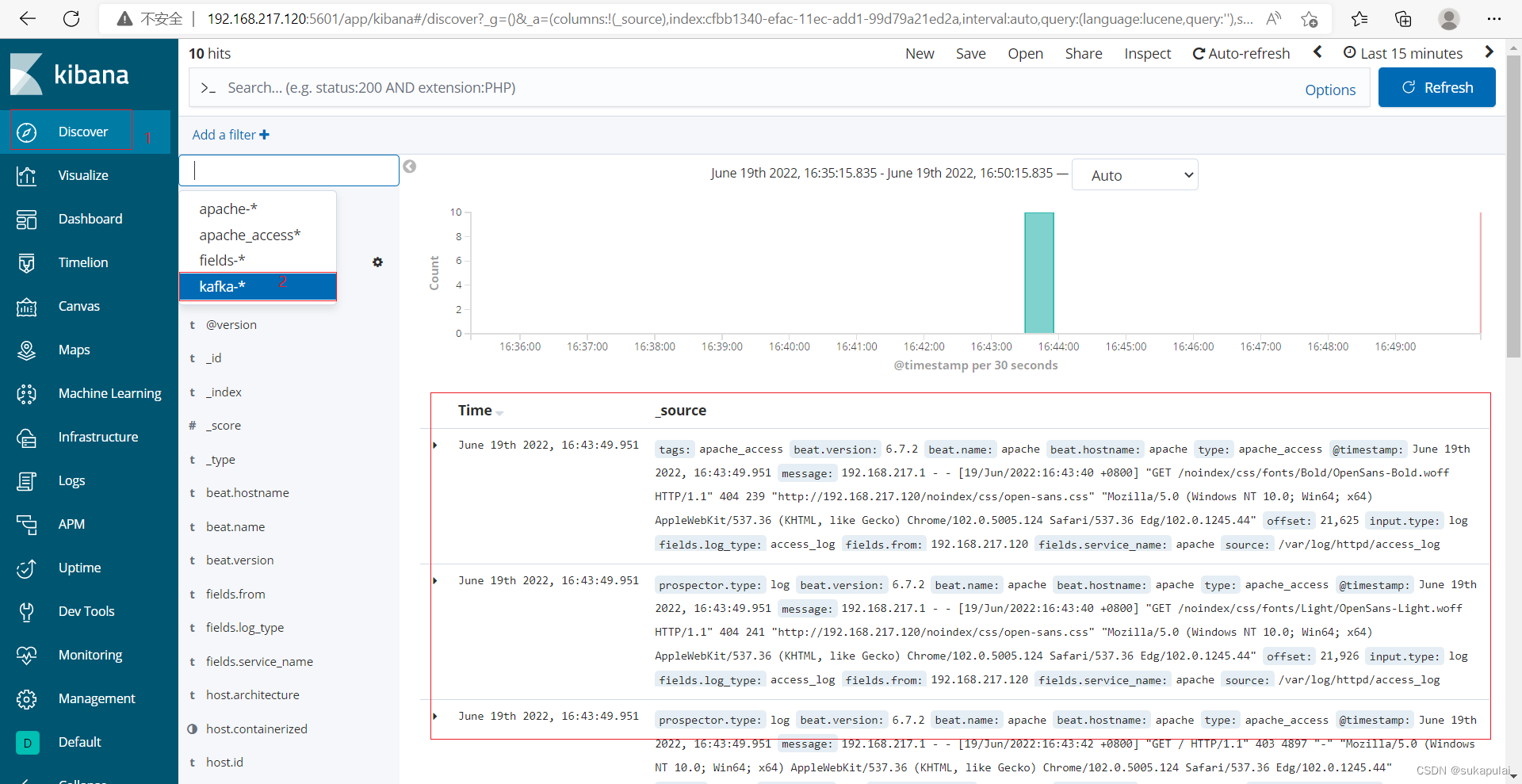Go back in the browser
Screen dimensions: 1522x784
click(28, 19)
